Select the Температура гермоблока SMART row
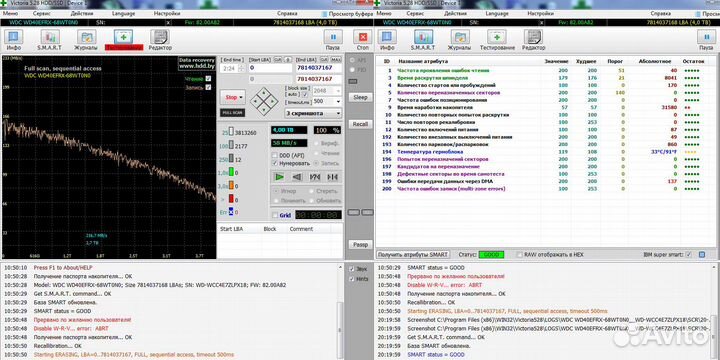The width and height of the screenshot is (720, 360). tap(544, 152)
